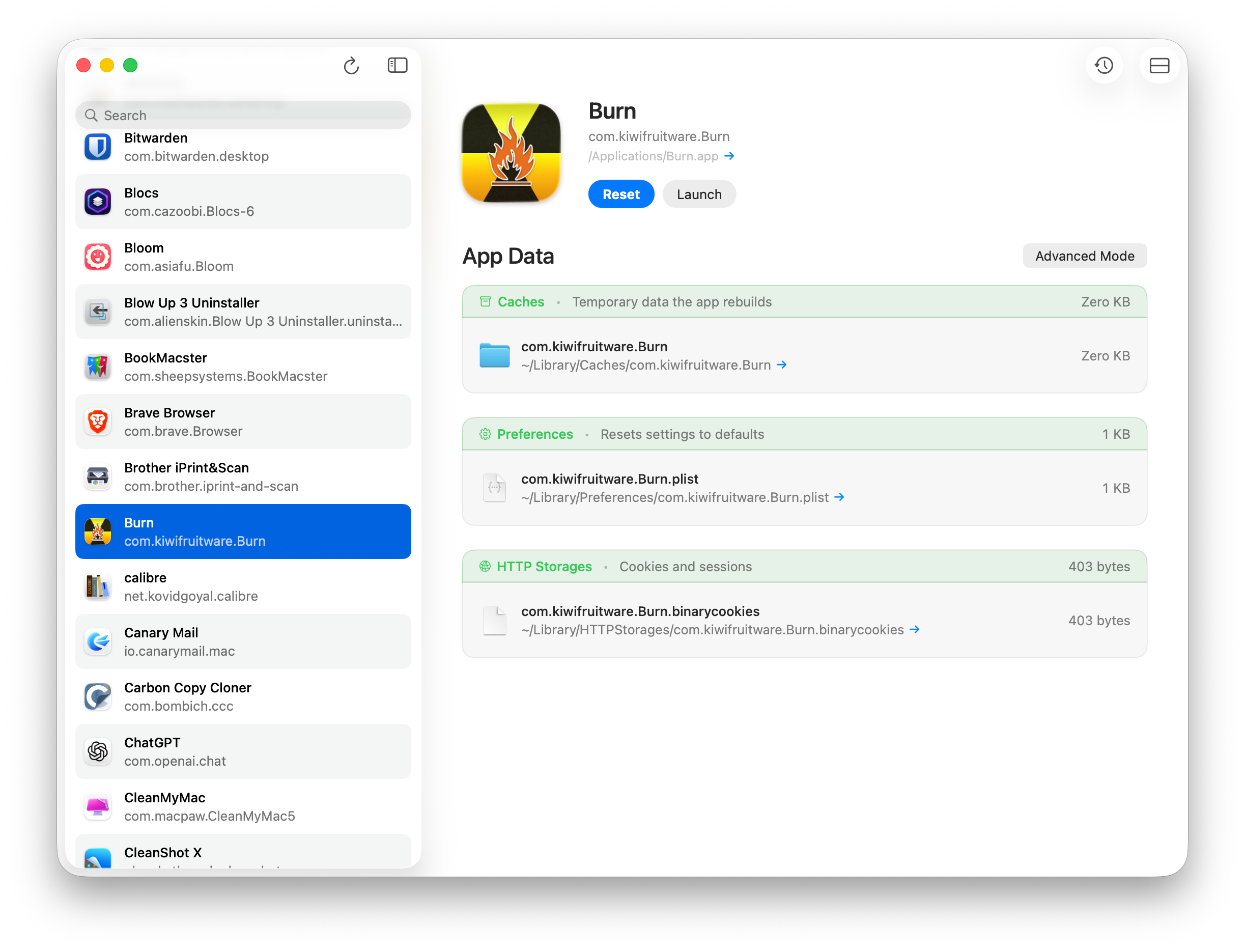
Task: Select Brave Browser in the app list
Action: click(243, 422)
